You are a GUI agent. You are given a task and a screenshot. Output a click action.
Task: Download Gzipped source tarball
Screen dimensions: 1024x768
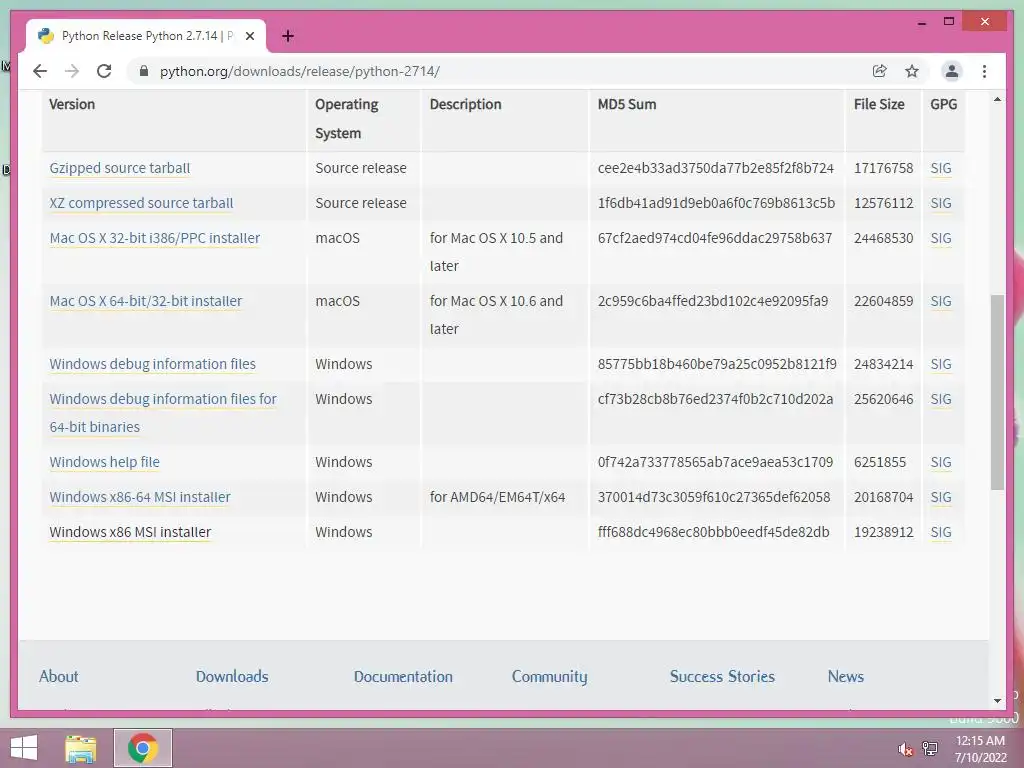[120, 168]
